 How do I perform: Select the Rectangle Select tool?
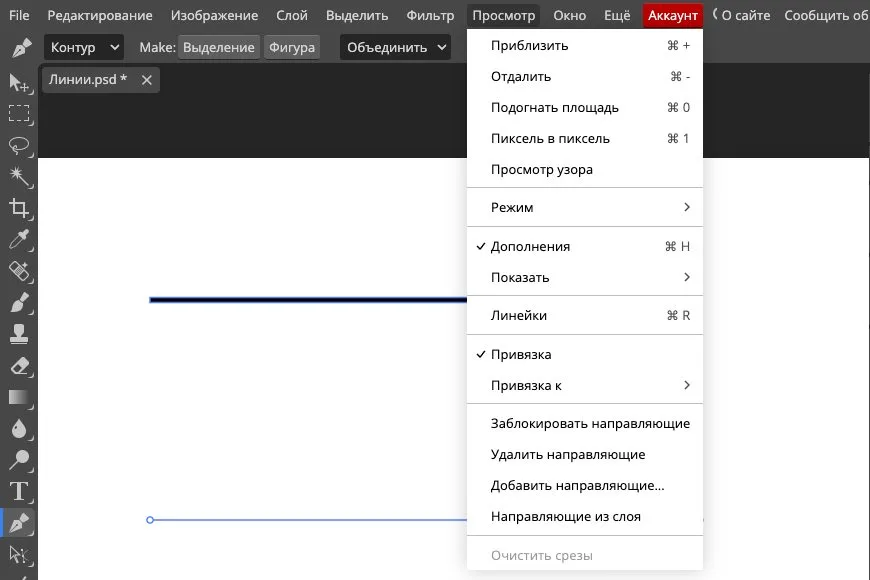pos(19,114)
